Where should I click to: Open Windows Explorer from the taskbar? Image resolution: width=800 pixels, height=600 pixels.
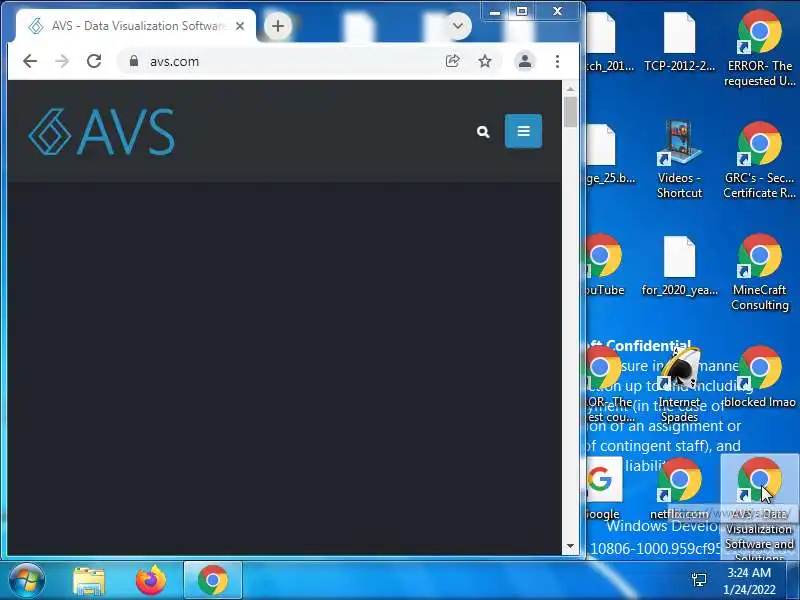[x=89, y=580]
